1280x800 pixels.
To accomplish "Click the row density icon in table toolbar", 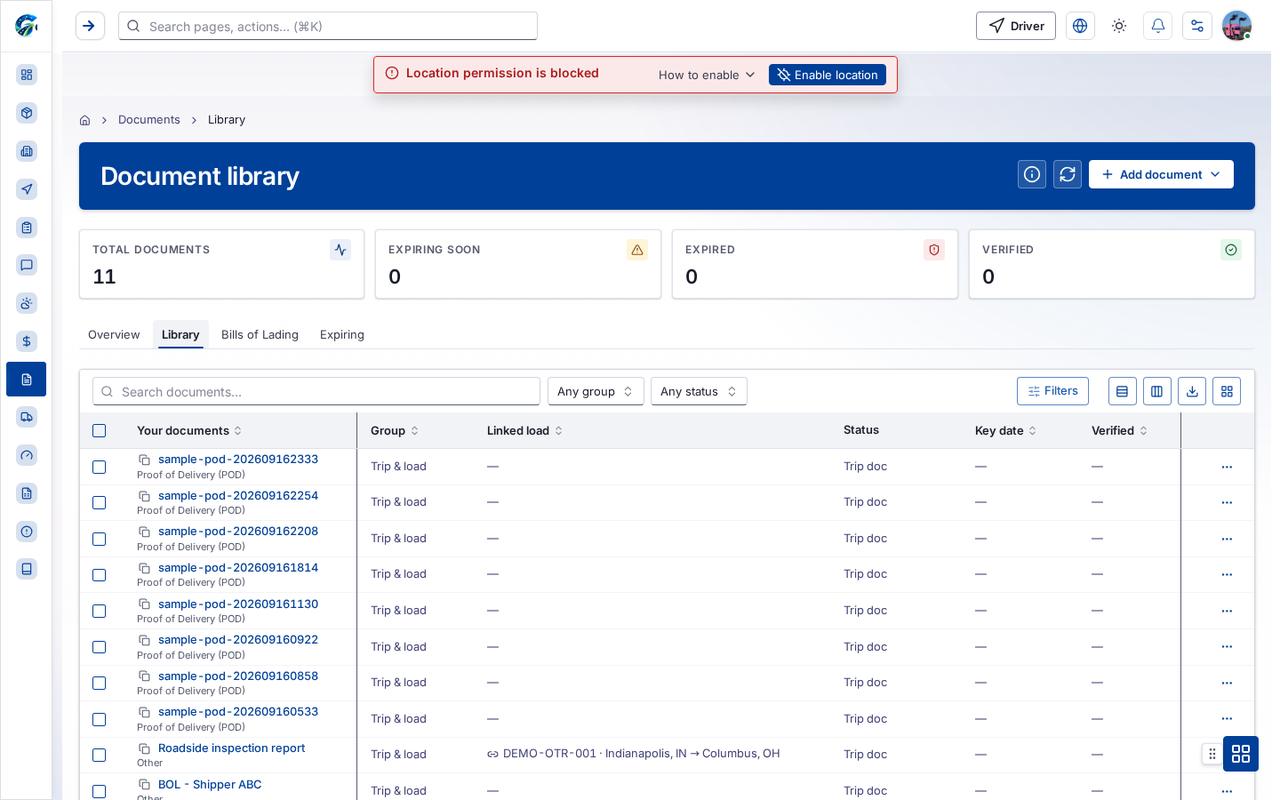I will [1122, 391].
